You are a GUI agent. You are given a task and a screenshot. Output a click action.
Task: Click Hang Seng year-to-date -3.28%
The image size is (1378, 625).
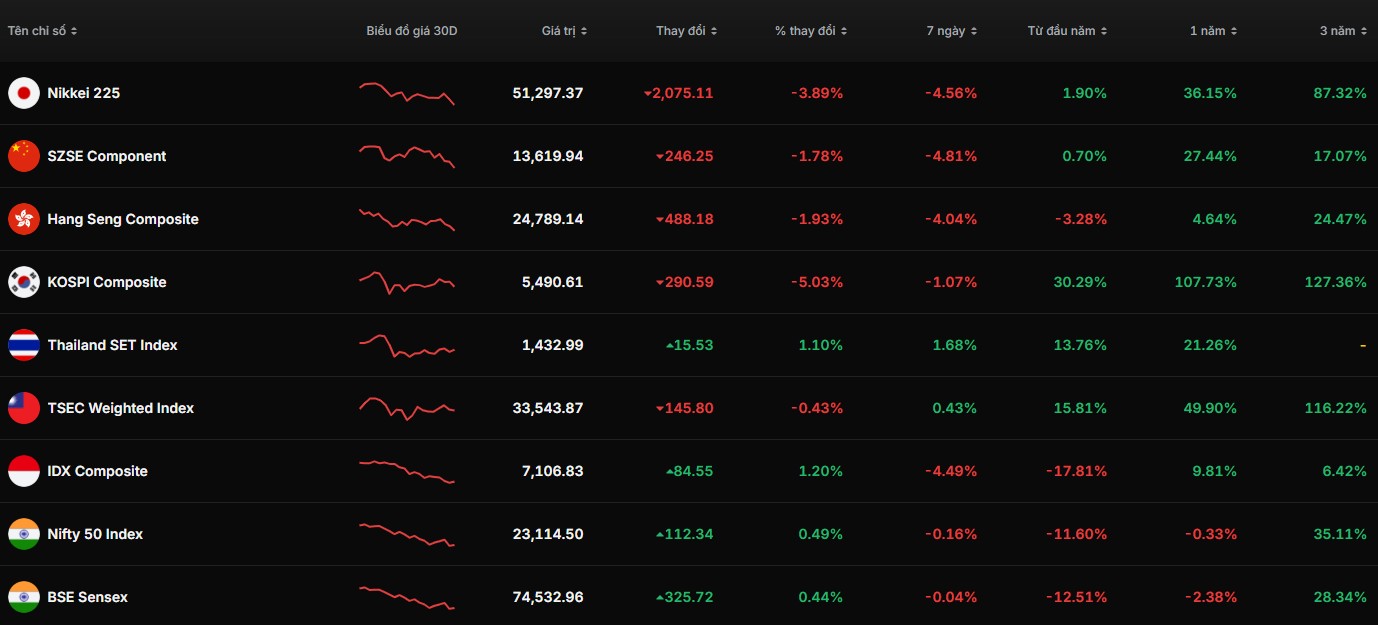click(1081, 219)
